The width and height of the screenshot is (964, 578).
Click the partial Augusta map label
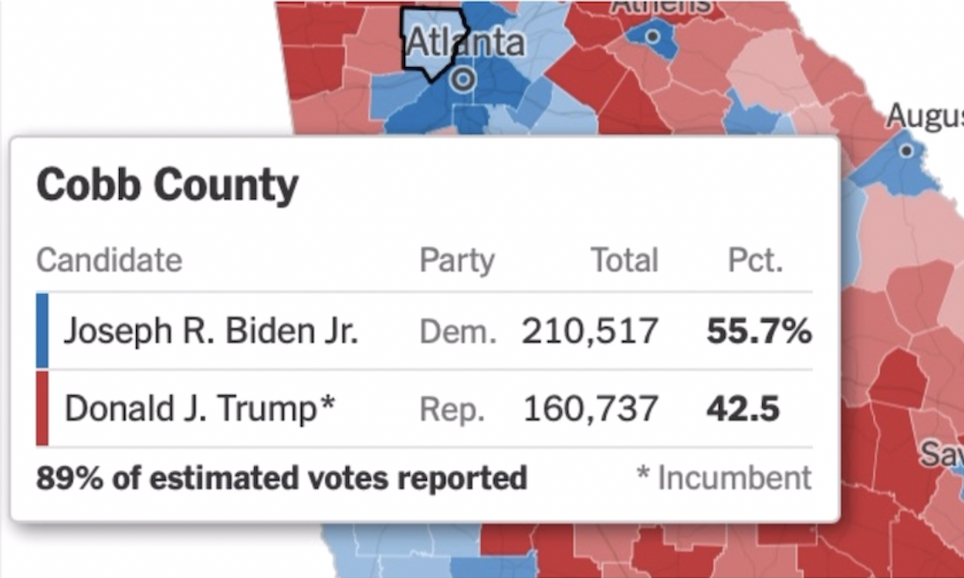922,117
